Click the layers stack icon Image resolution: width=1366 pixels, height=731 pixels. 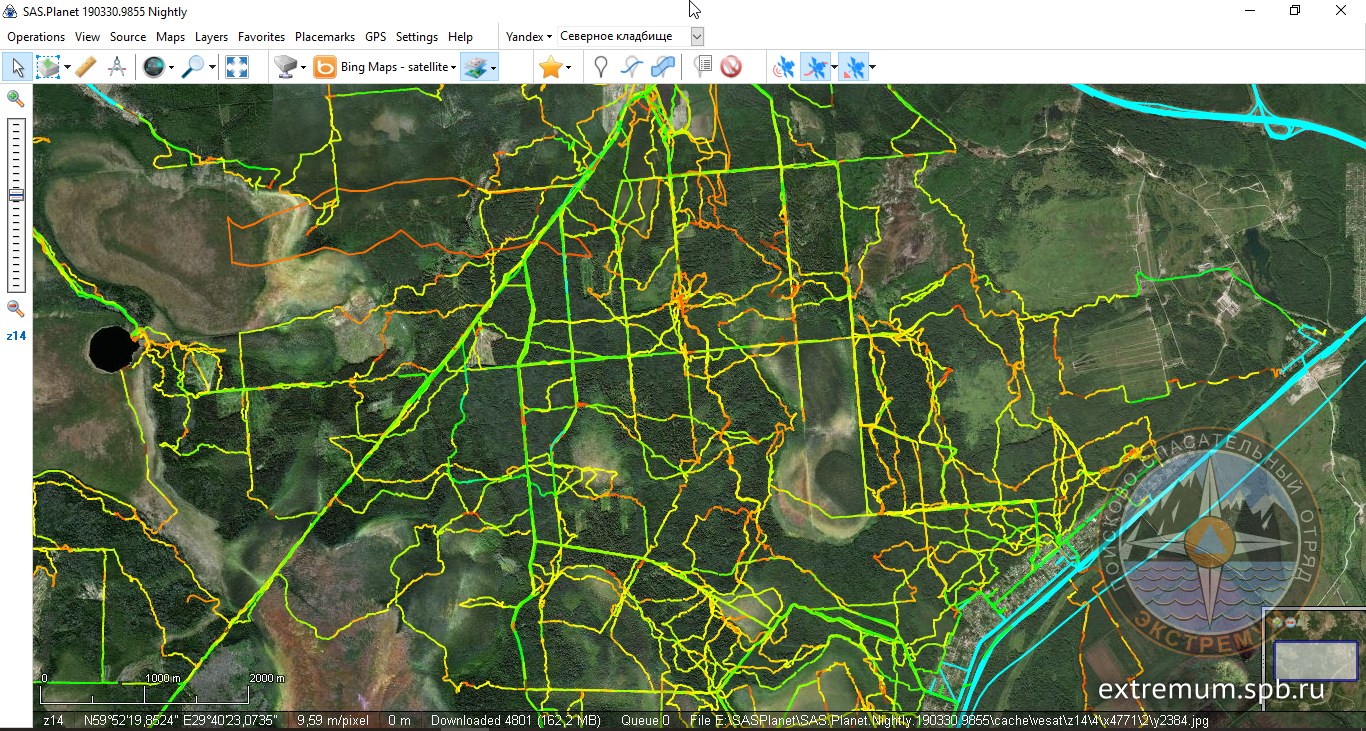pyautogui.click(x=476, y=67)
